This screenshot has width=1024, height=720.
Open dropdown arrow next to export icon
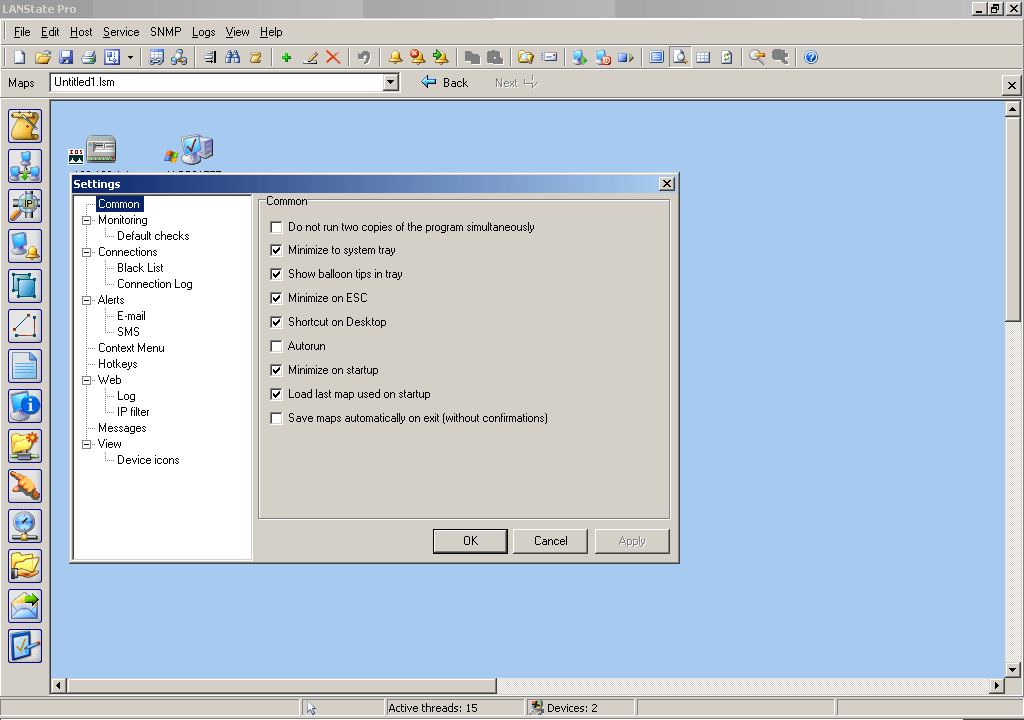point(131,57)
